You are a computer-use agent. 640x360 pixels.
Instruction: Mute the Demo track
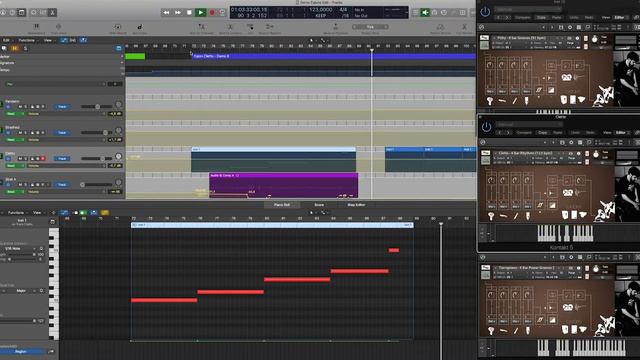20,158
